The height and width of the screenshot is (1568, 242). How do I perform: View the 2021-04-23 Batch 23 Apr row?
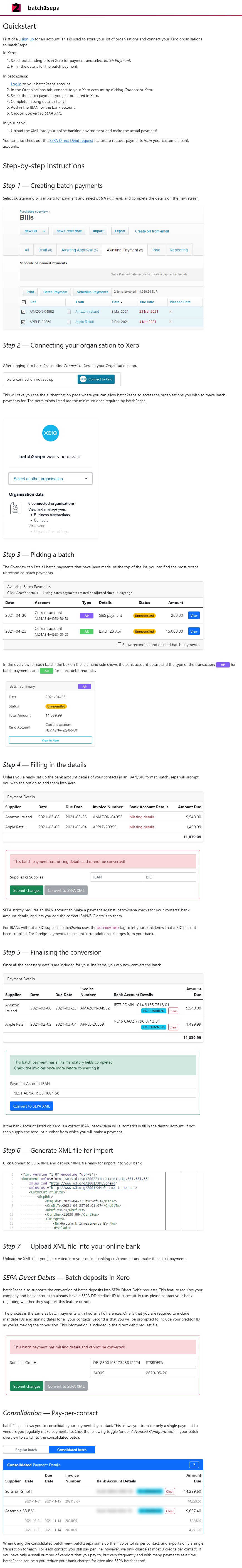[194, 631]
